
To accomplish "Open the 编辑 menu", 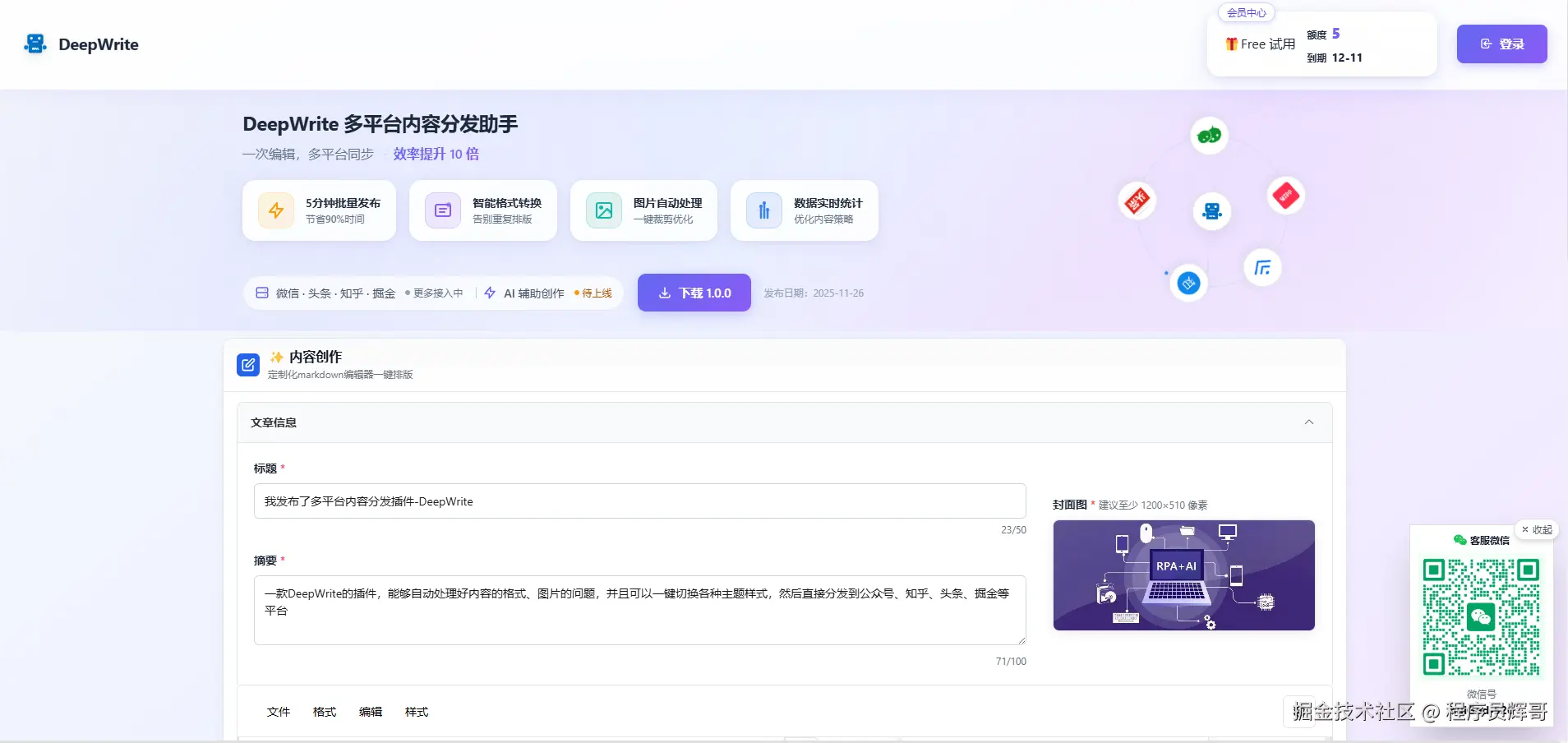I will (371, 712).
